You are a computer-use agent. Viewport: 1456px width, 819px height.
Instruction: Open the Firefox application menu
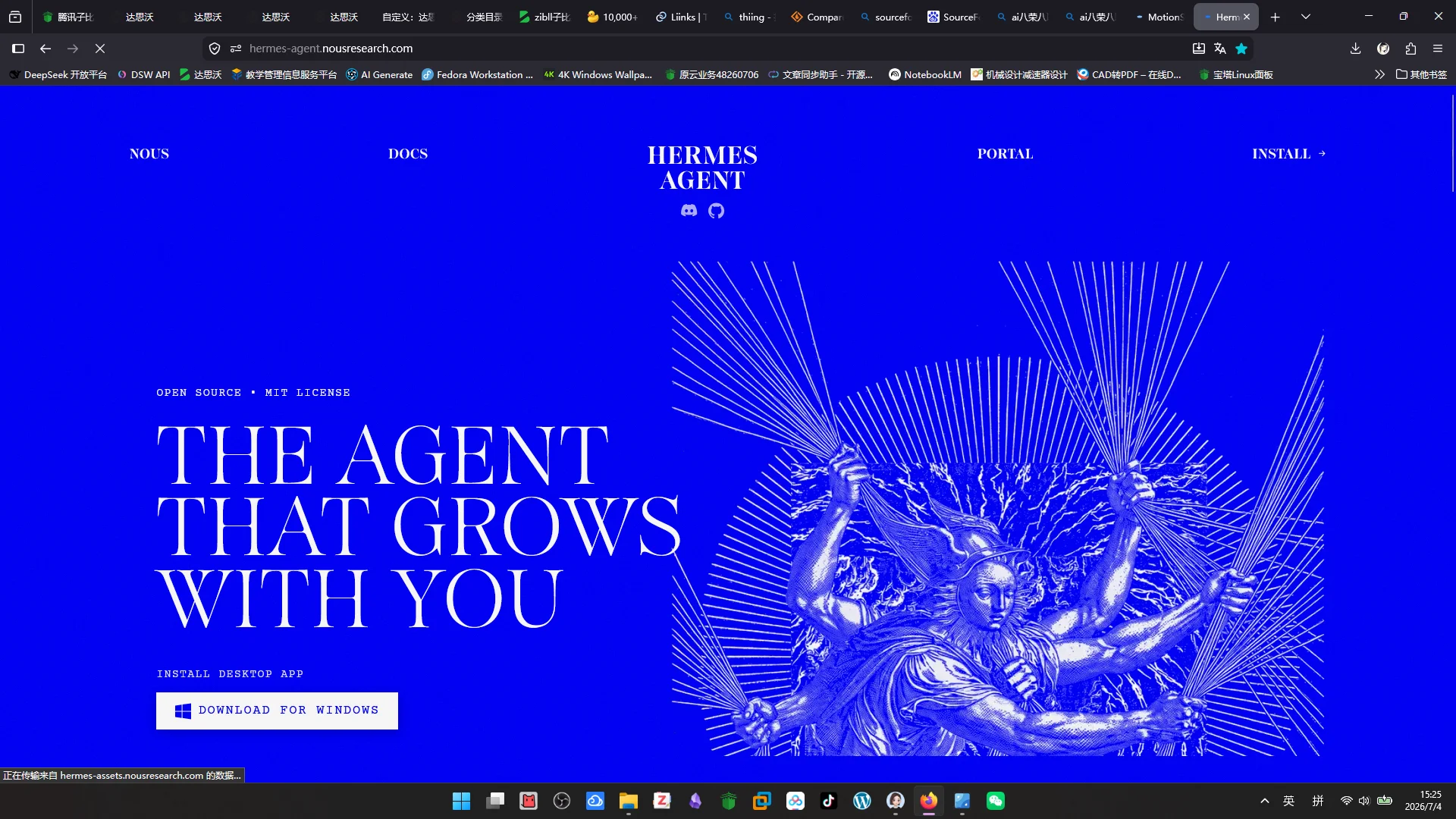pos(1438,49)
